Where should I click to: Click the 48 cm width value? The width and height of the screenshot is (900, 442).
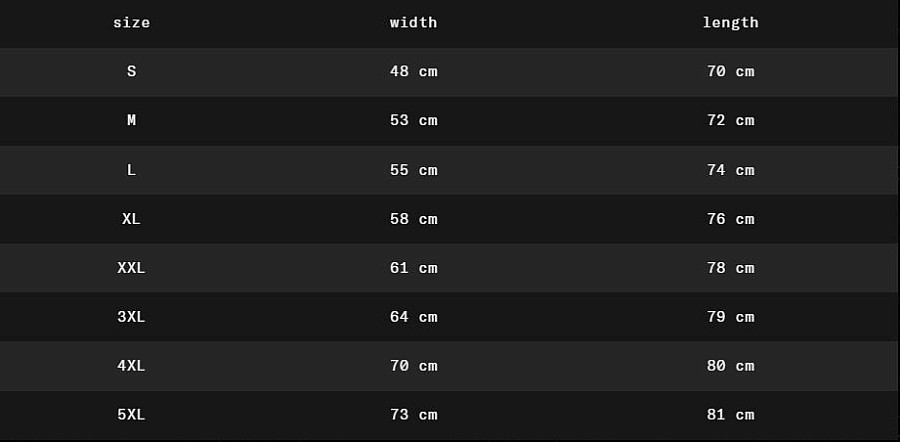point(413,71)
